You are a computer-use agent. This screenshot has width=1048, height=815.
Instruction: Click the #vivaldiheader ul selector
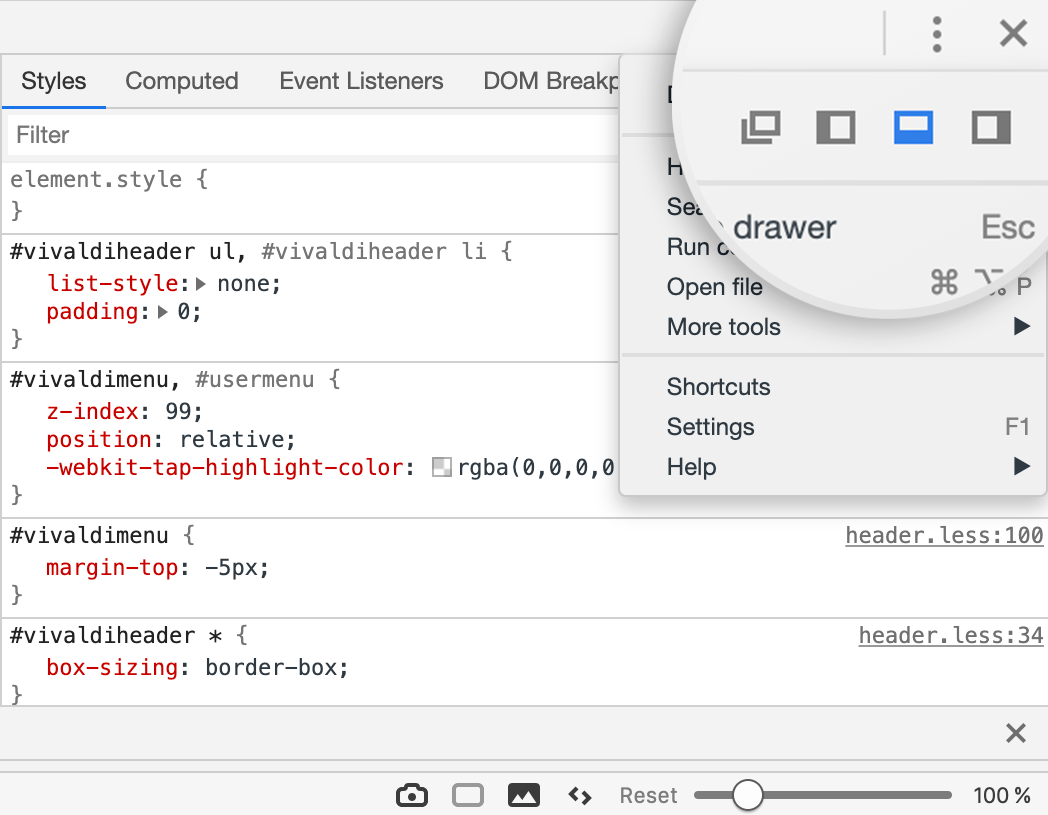point(122,251)
